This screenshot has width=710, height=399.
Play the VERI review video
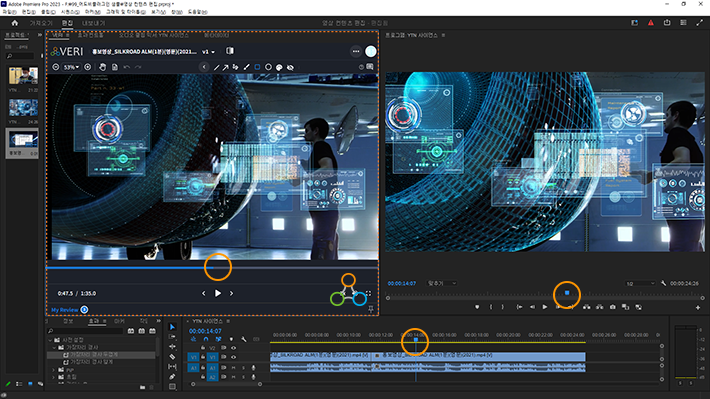pos(218,293)
